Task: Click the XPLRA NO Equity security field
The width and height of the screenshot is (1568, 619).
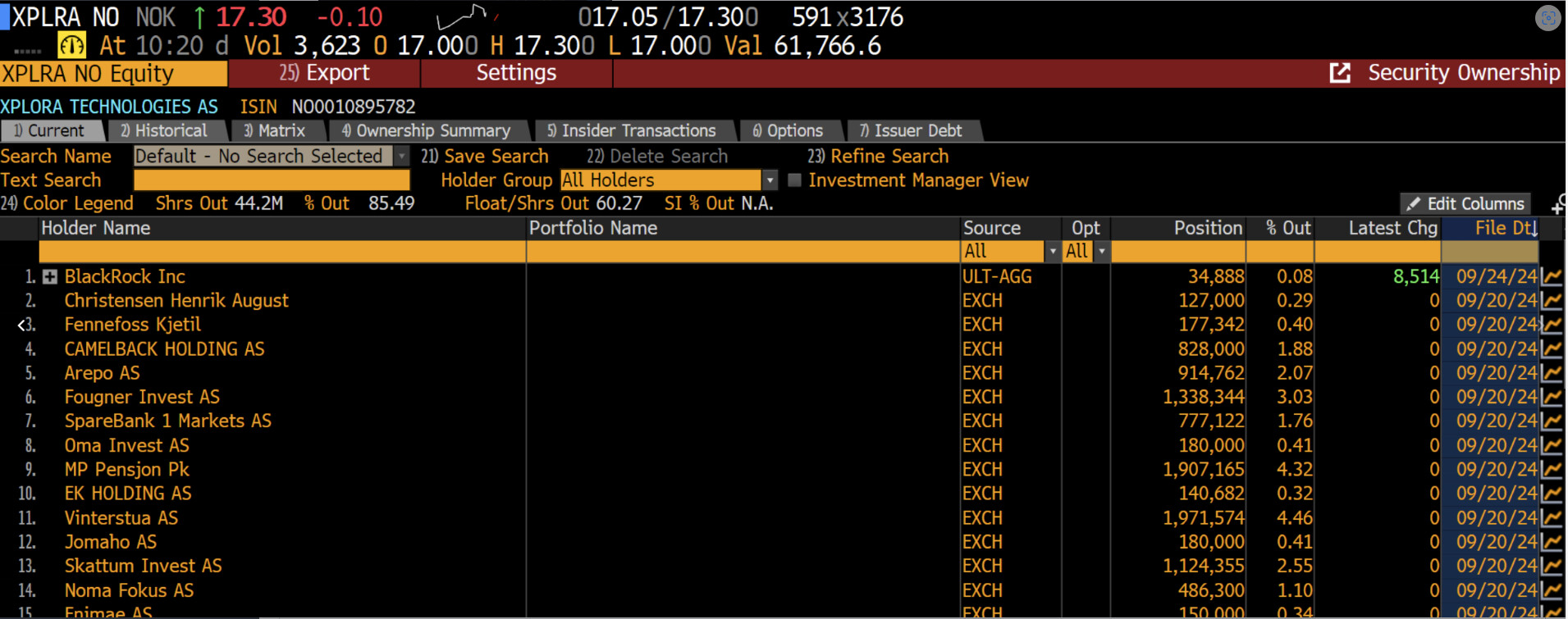Action: [x=113, y=74]
